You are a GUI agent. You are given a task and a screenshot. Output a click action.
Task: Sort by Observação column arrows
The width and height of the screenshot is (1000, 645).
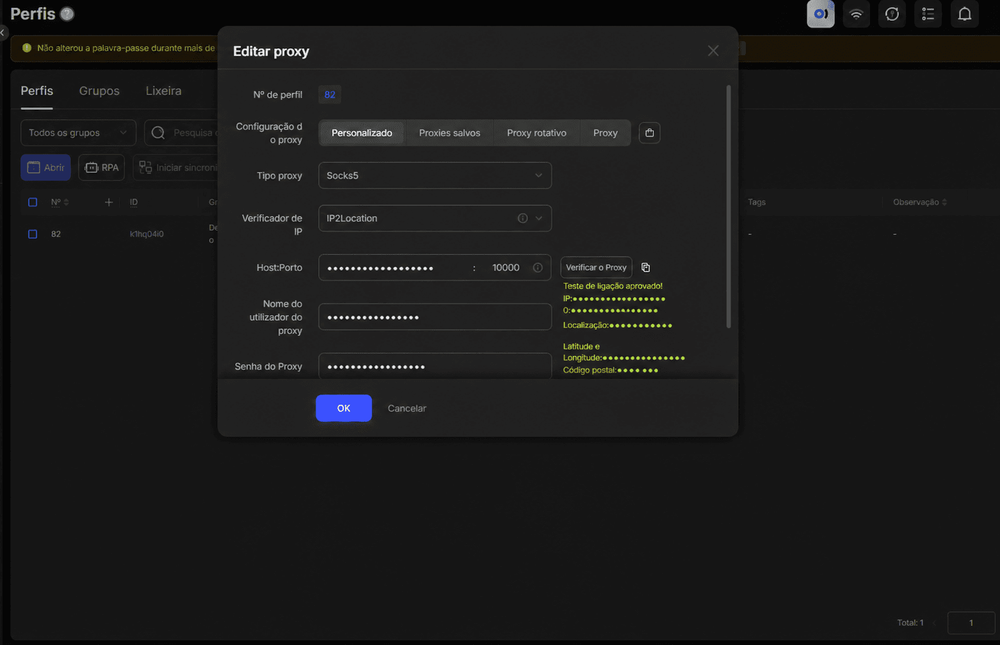point(945,202)
